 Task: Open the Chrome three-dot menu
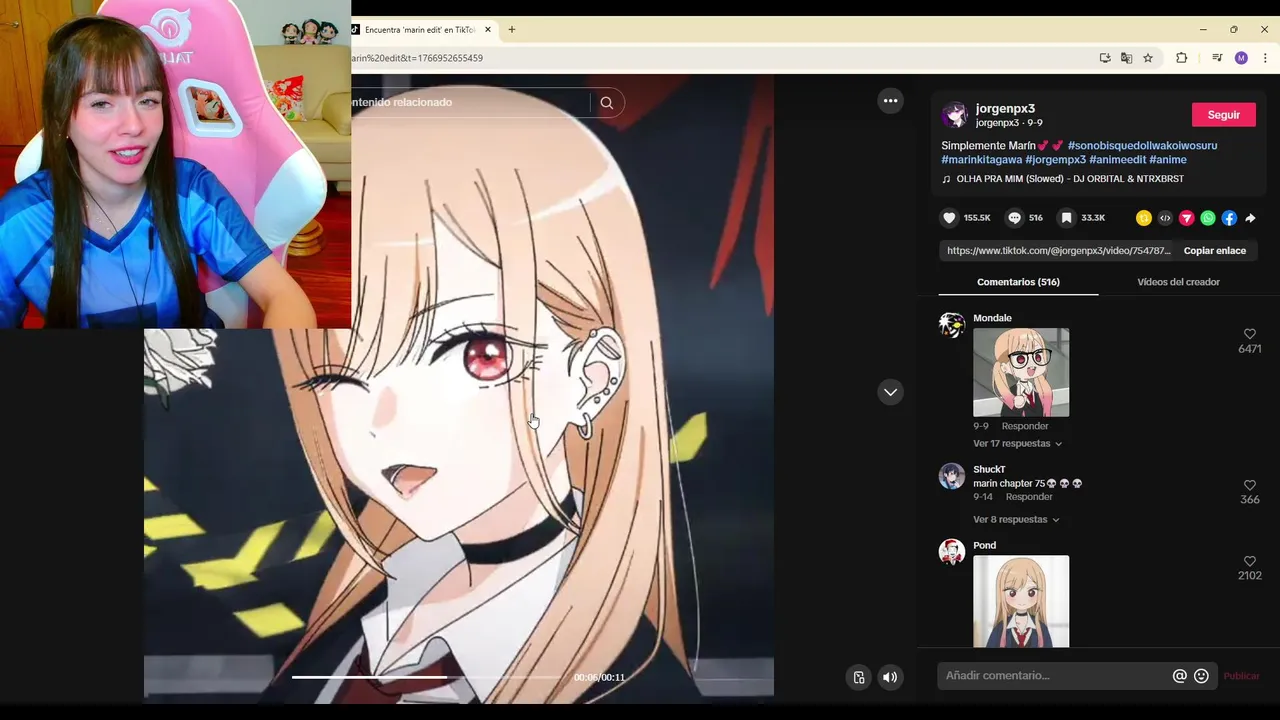(x=1265, y=58)
